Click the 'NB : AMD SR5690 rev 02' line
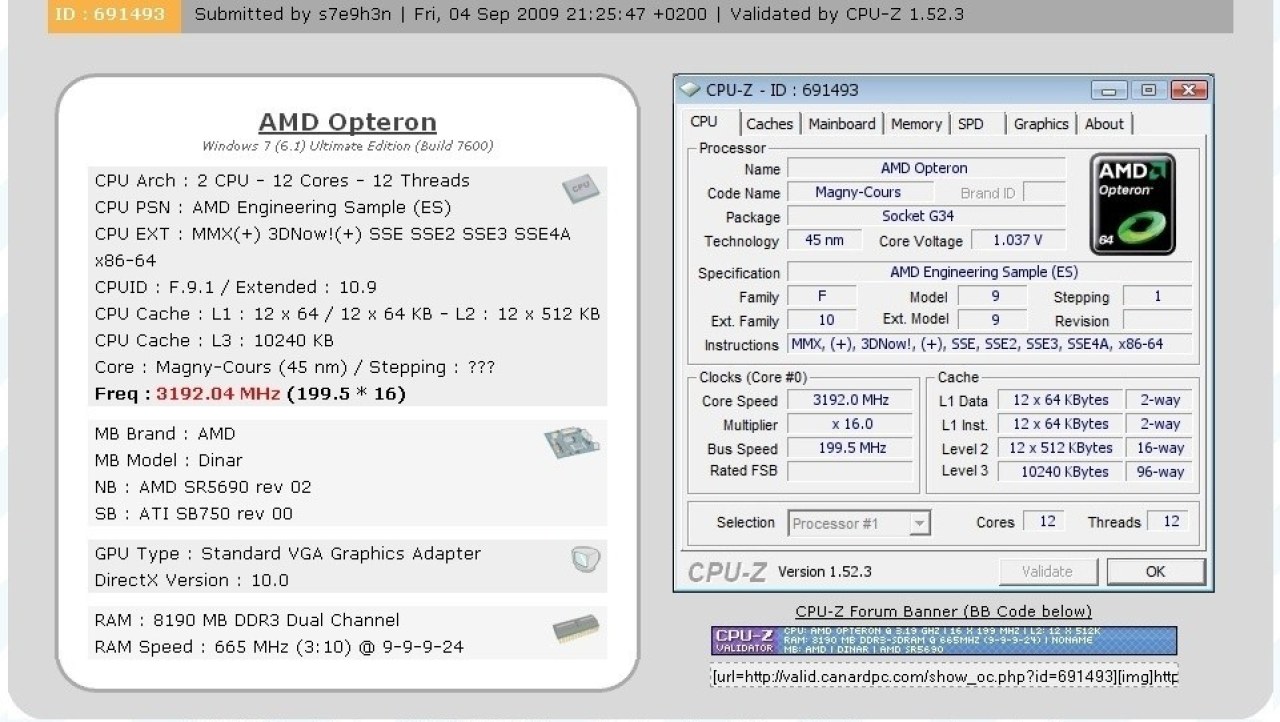The height and width of the screenshot is (722, 1280). click(203, 487)
